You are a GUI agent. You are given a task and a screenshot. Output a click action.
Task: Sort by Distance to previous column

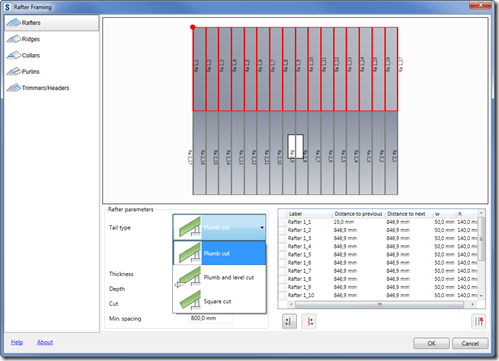[359, 214]
